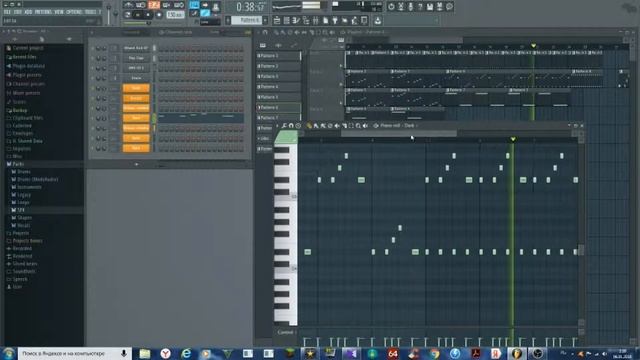Open the EDIT menu
The width and height of the screenshot is (640, 360).
click(x=18, y=12)
